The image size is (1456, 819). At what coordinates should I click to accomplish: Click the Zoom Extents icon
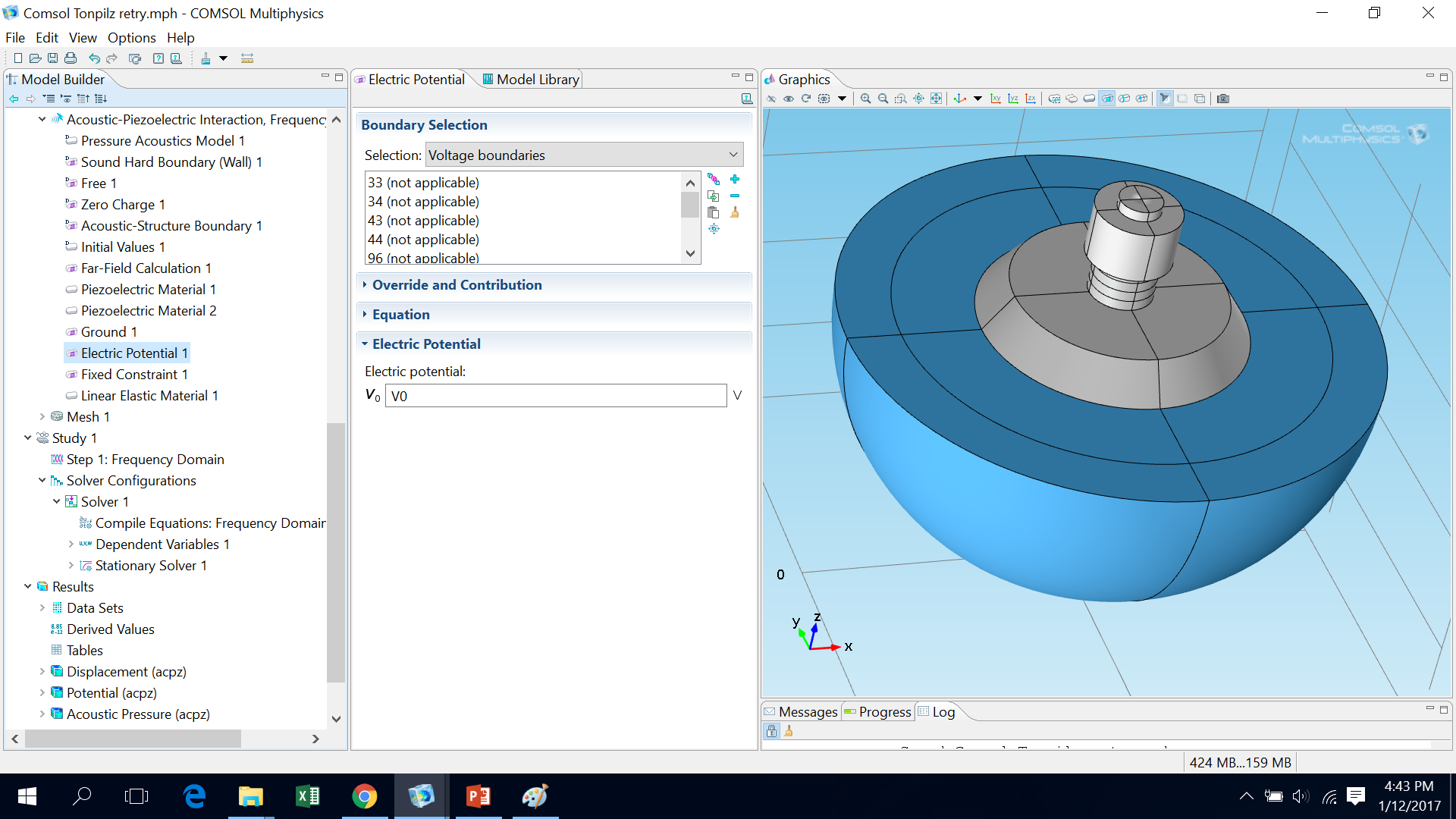coord(936,99)
